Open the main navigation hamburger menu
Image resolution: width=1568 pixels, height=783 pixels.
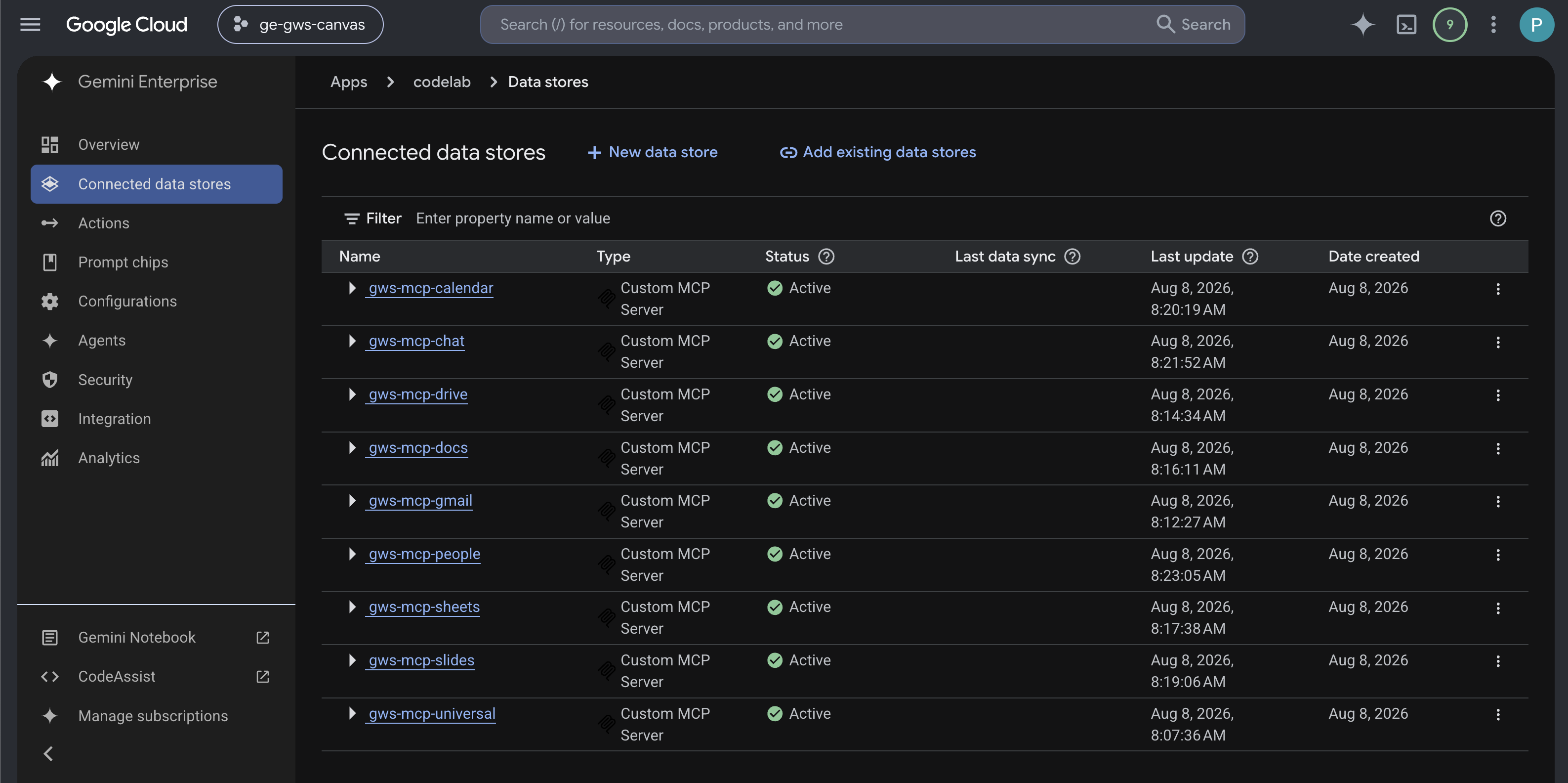pos(30,24)
